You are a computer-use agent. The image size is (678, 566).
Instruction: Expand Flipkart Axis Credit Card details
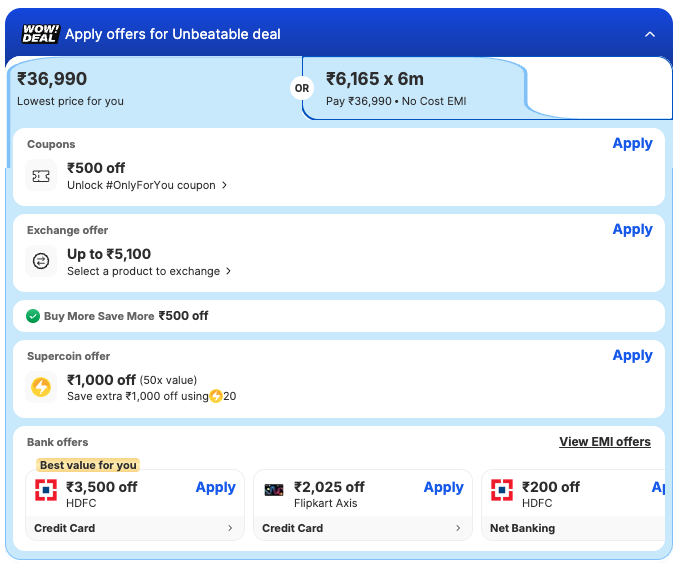click(x=458, y=528)
